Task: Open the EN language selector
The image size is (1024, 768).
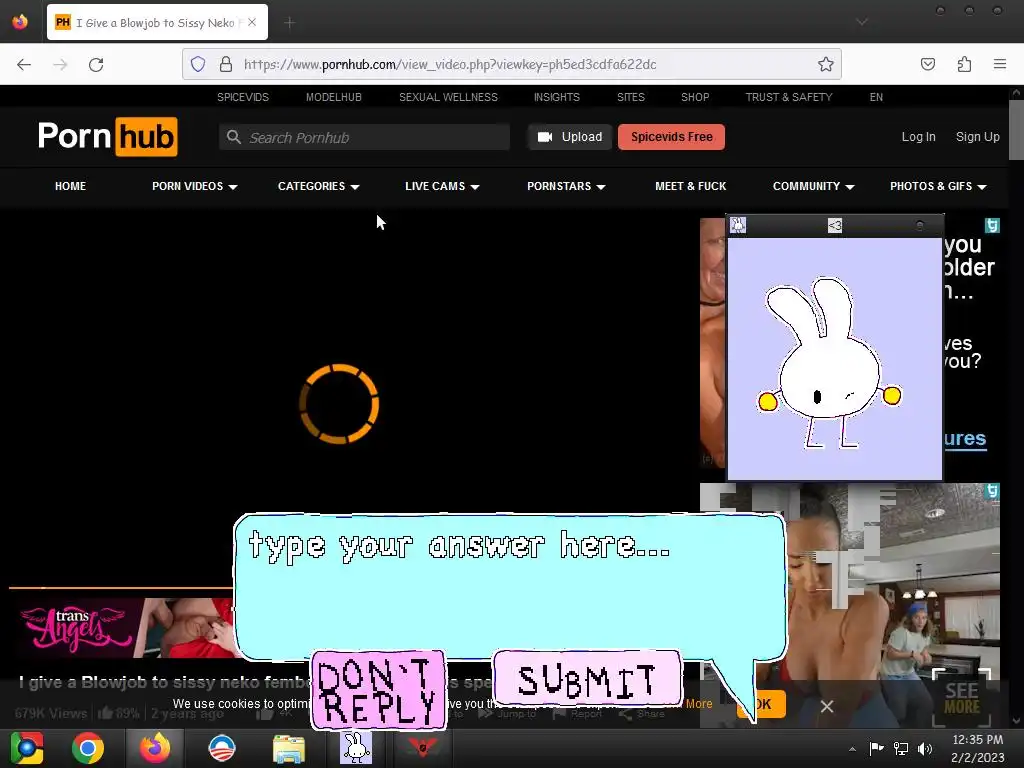Action: pyautogui.click(x=876, y=97)
